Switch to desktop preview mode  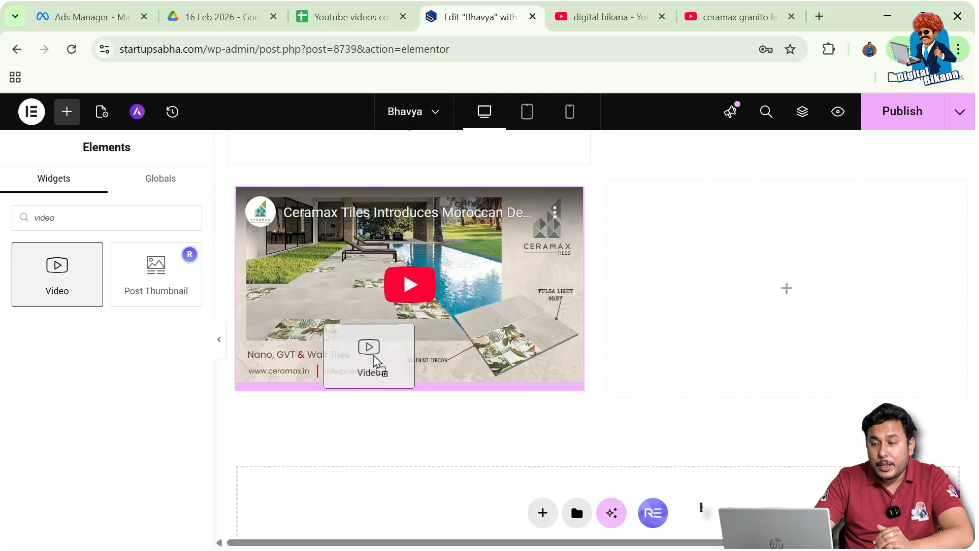485,112
